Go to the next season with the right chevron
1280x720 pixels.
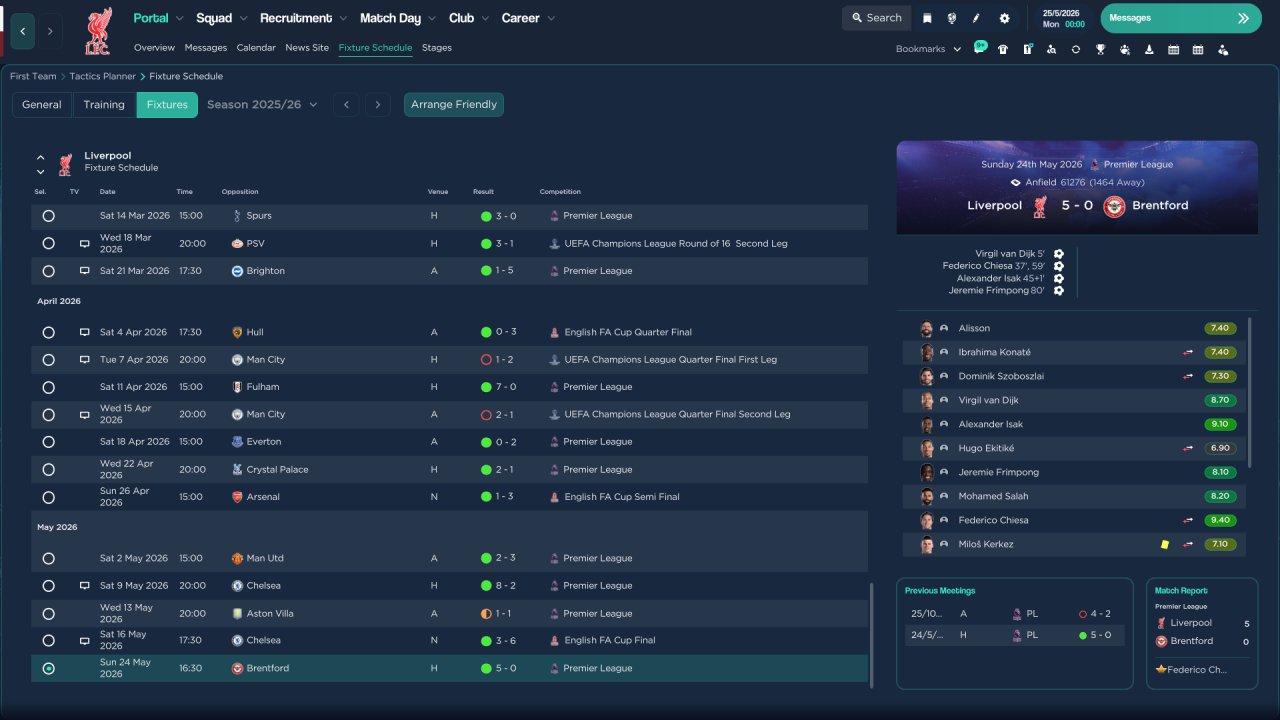click(377, 105)
